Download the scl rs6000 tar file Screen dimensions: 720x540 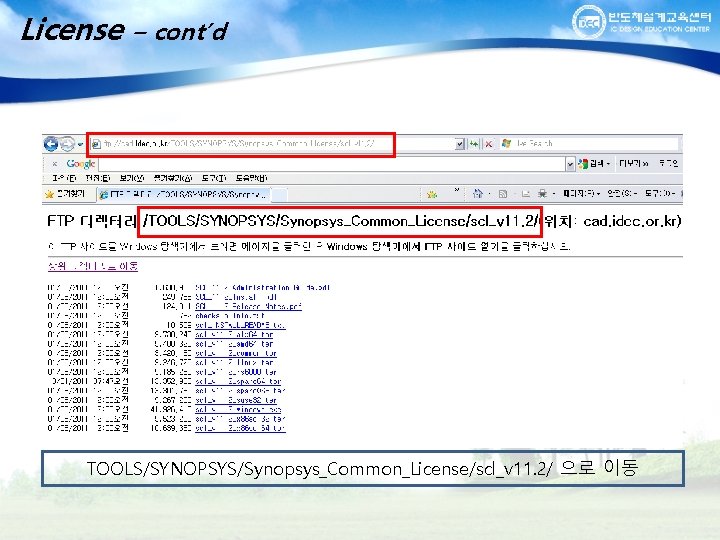(236, 372)
